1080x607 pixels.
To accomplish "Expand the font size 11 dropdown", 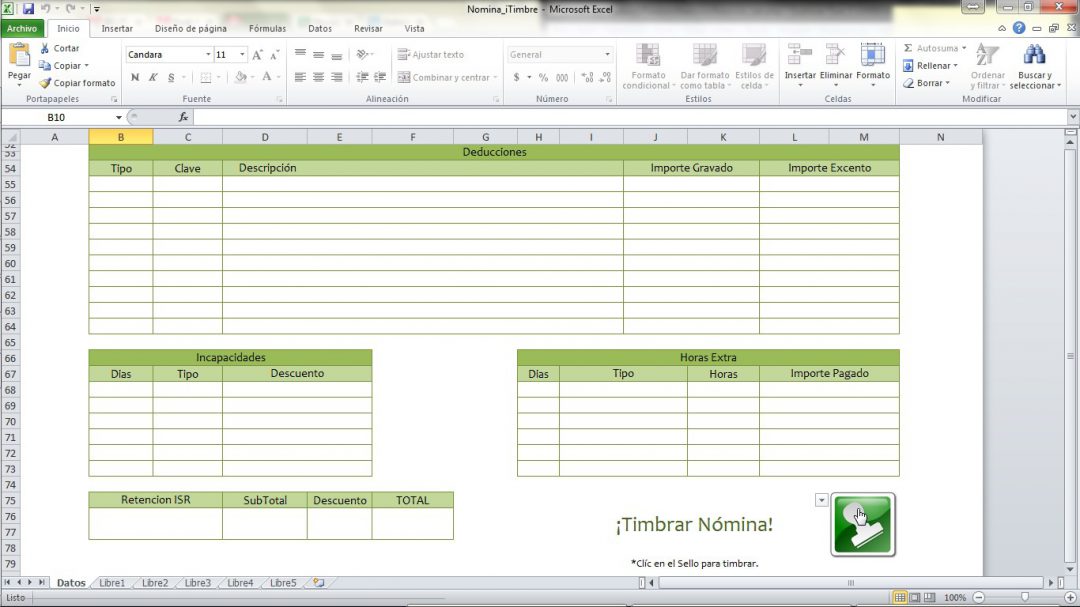I will point(242,55).
